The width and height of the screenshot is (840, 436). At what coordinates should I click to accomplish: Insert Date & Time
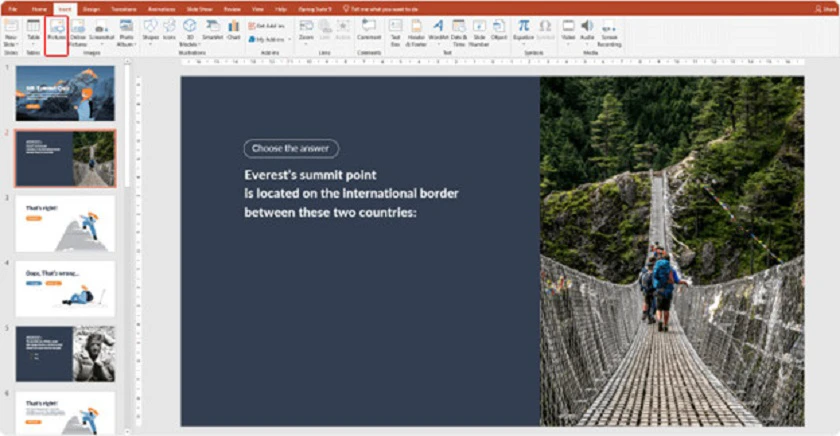459,33
